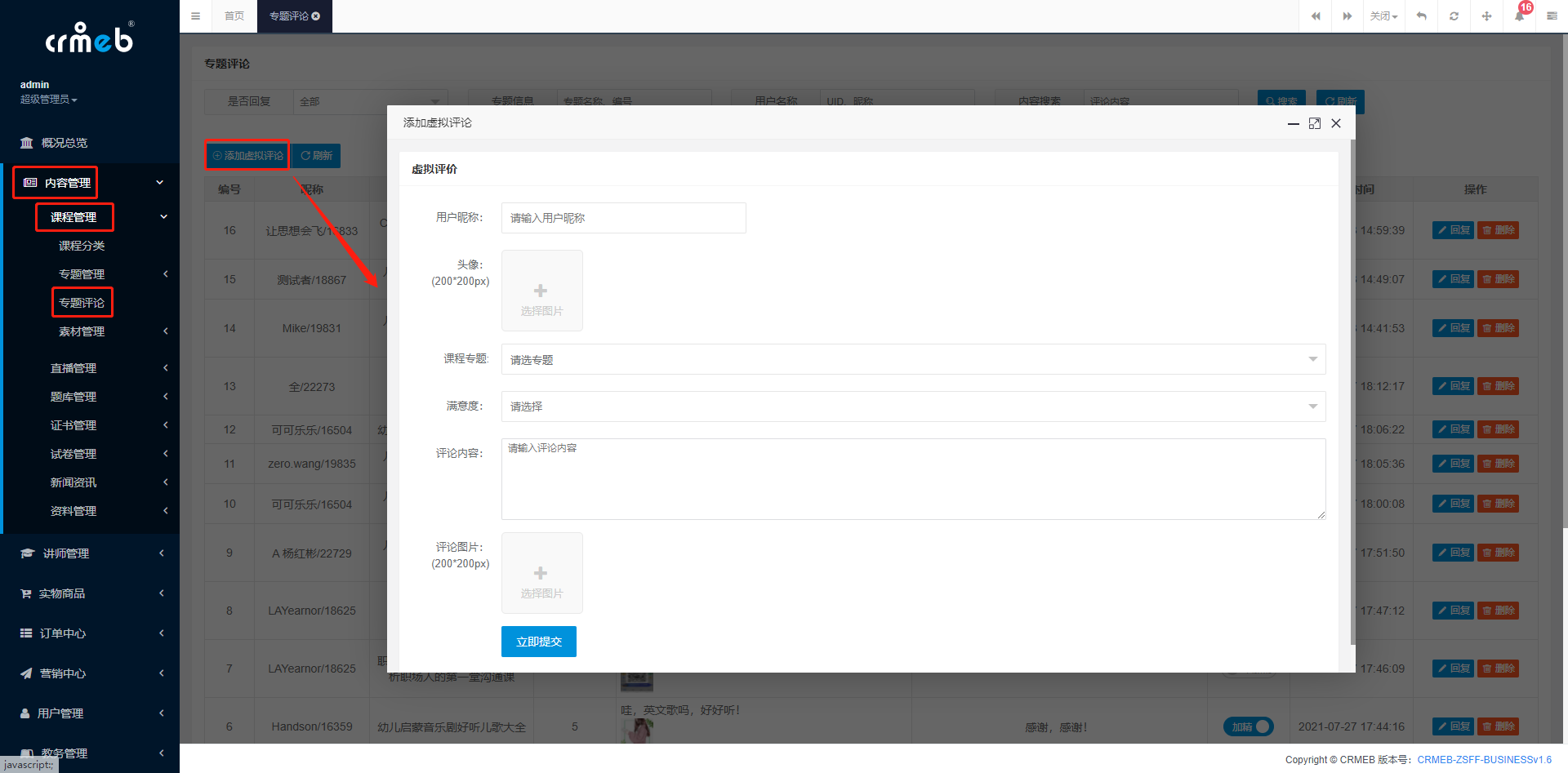Click the 立即提交 submit button

pos(539,642)
